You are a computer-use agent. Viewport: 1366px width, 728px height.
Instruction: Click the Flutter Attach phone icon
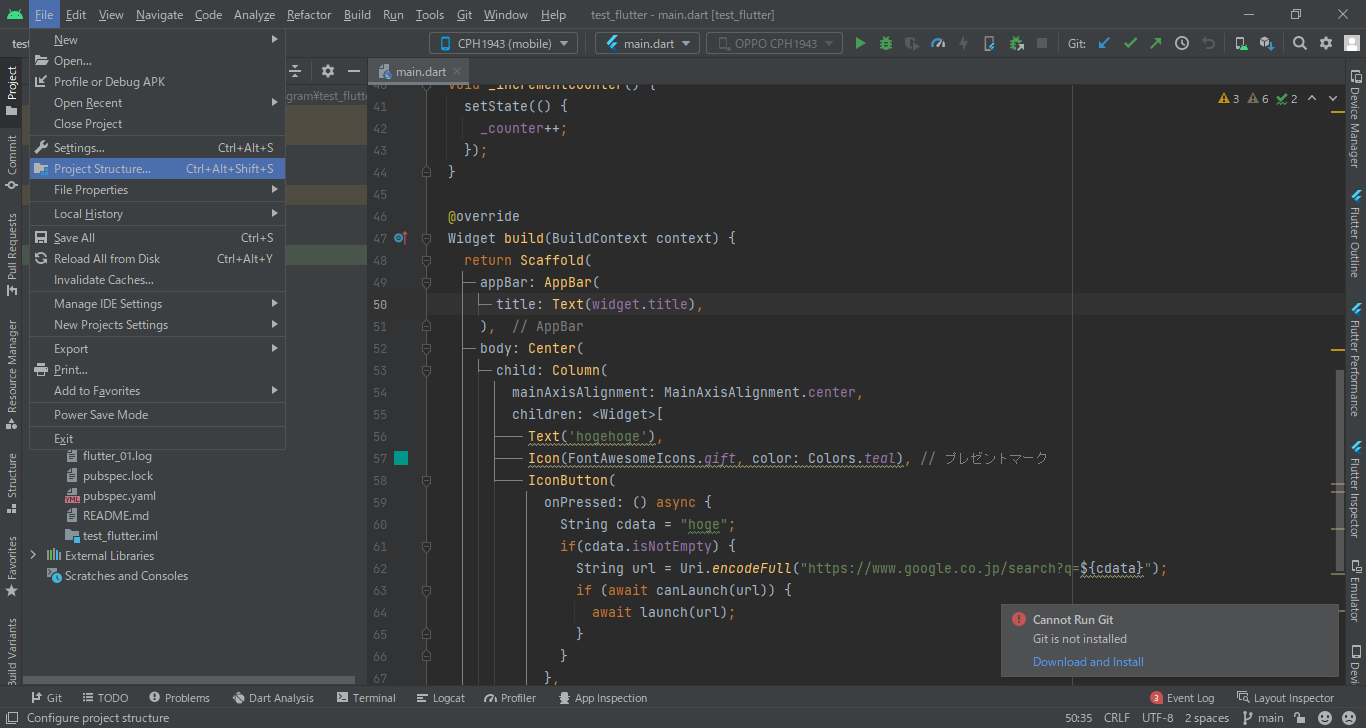point(990,43)
